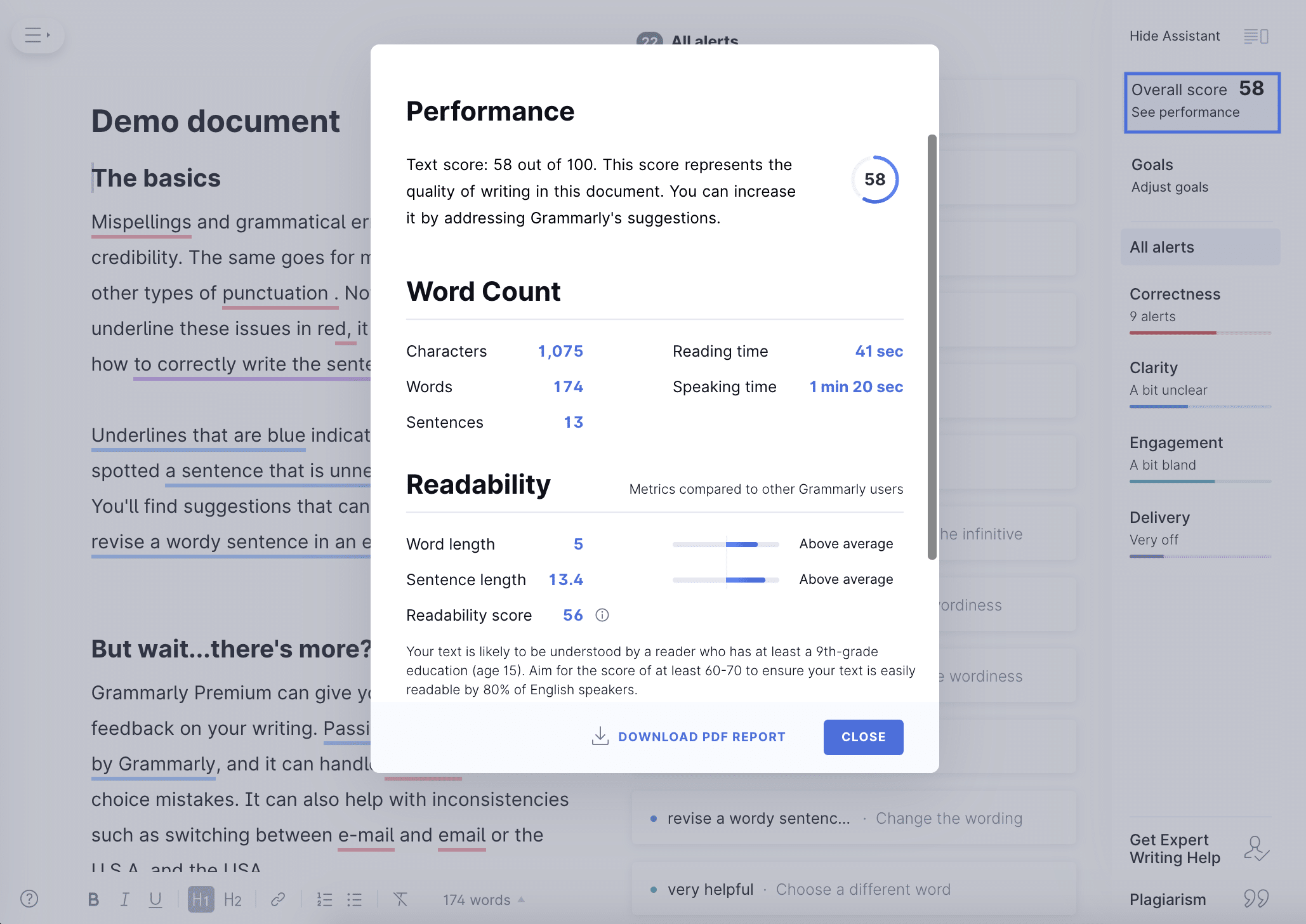Toggle the numbered list icon
Image resolution: width=1306 pixels, height=924 pixels.
click(x=324, y=899)
